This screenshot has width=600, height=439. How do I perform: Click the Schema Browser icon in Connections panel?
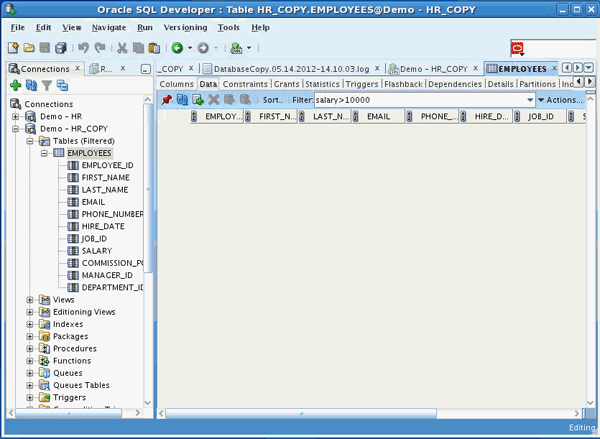click(x=62, y=85)
